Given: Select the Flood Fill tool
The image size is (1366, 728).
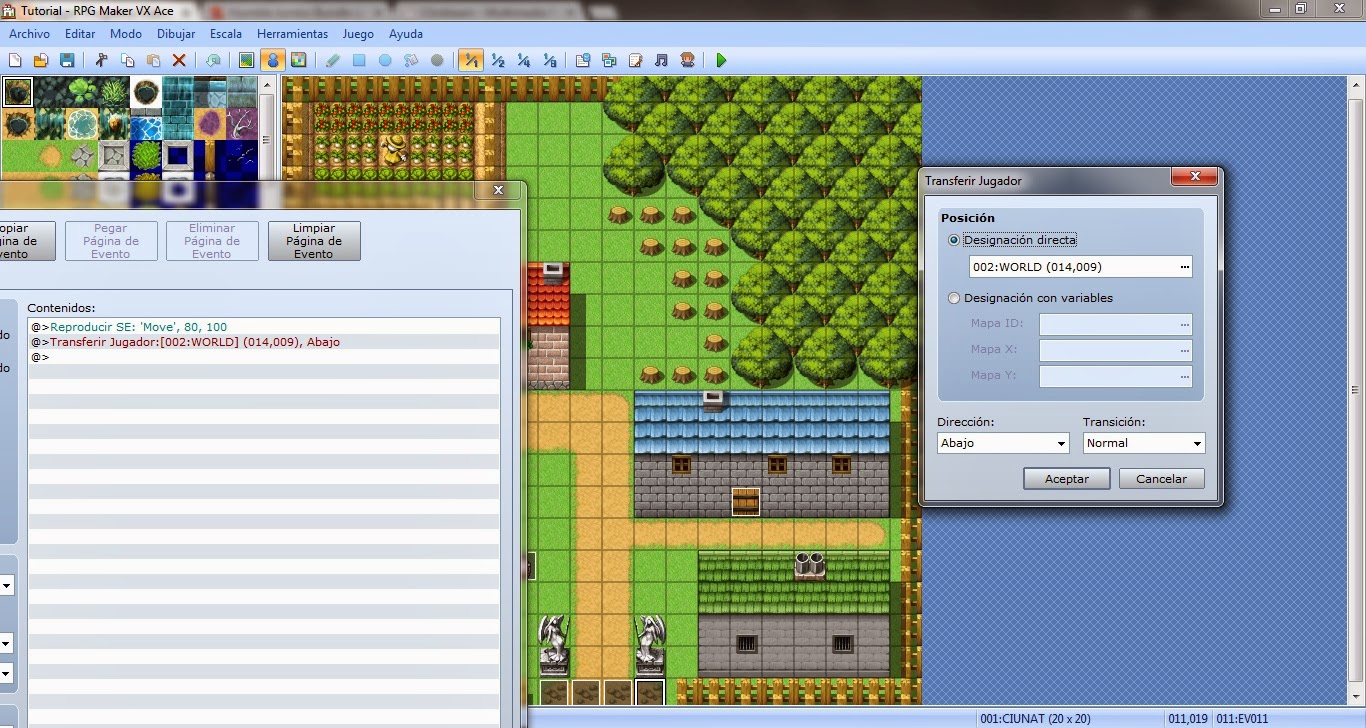Looking at the screenshot, I should [x=411, y=60].
